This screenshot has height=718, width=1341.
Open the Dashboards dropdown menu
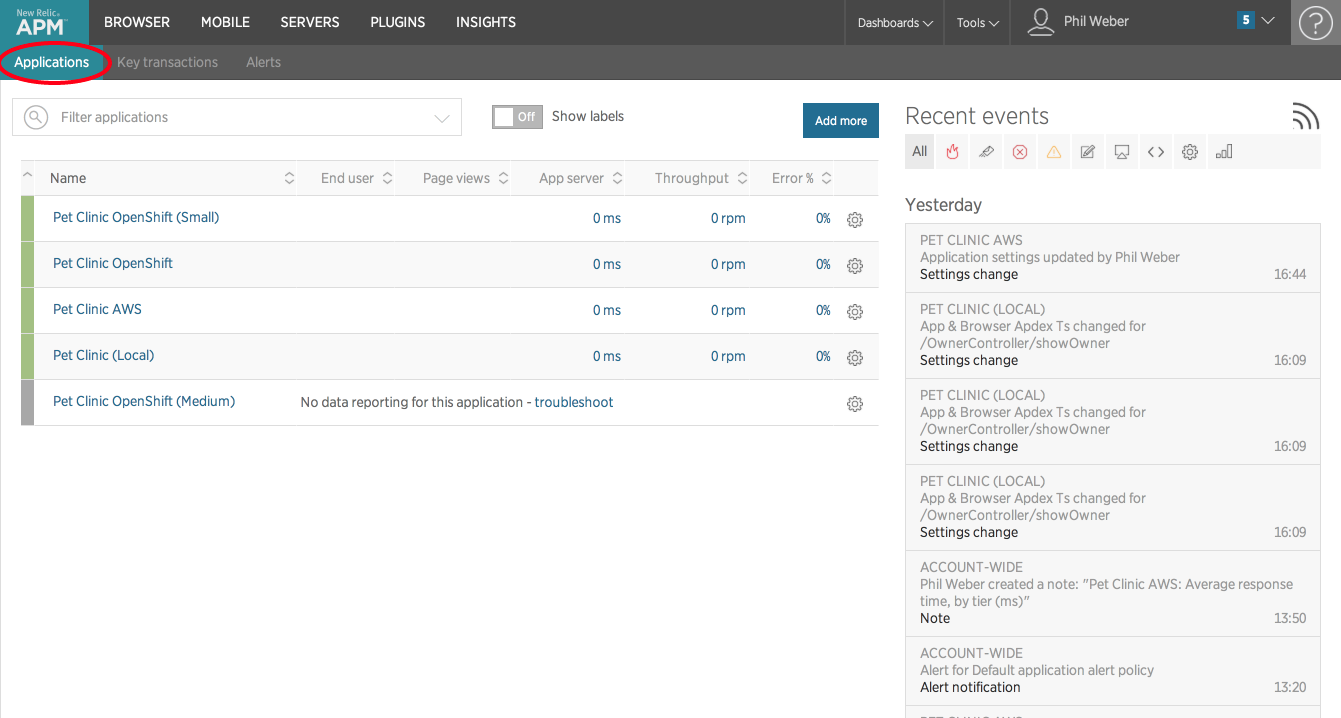click(x=895, y=22)
